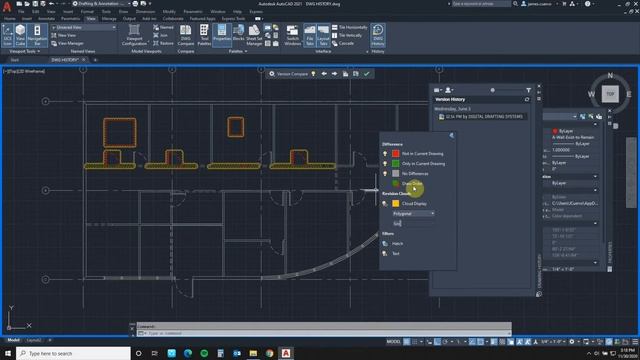Open the Drafting & Annotation workspace dropdown
This screenshot has height=360, width=640.
click(x=101, y=4)
